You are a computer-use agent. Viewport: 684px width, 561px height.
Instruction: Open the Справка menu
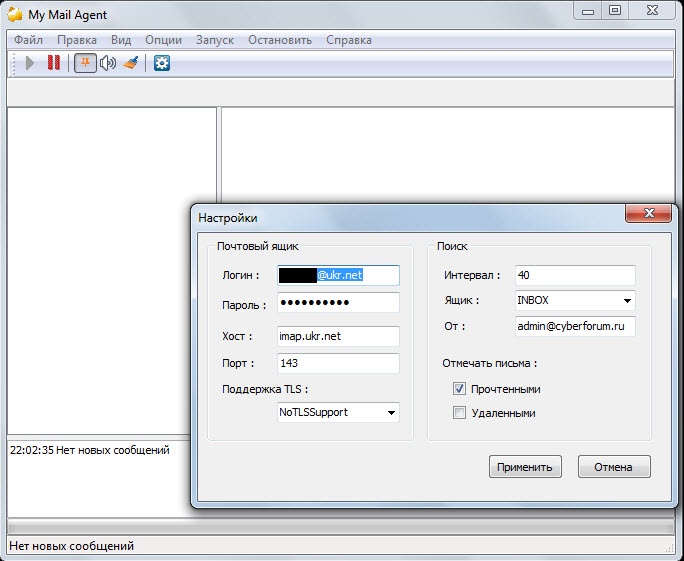tap(348, 40)
